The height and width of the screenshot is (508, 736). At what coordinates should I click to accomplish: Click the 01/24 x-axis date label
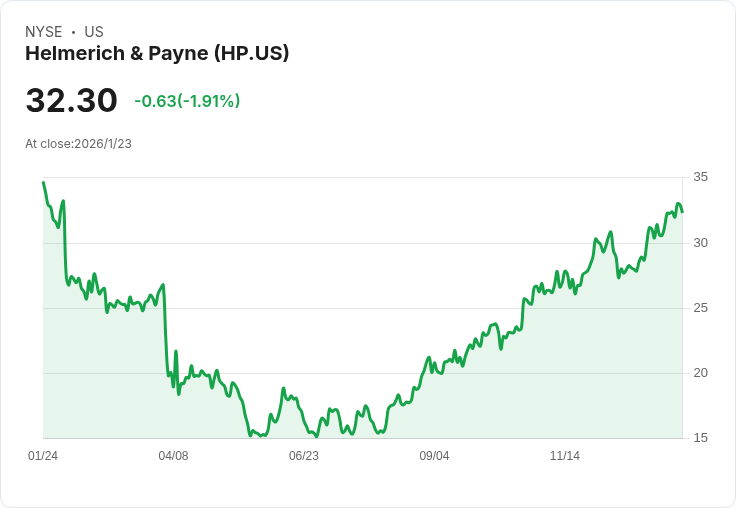coord(43,456)
